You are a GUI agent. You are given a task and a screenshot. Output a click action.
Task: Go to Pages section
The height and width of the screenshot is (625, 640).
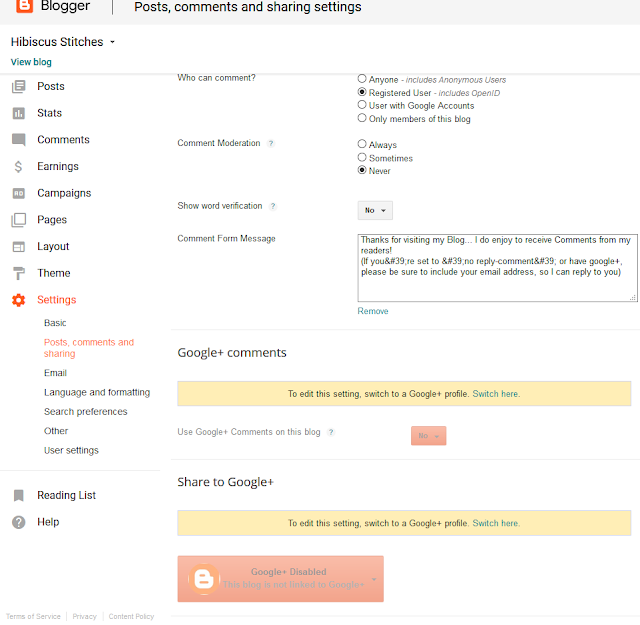(52, 220)
